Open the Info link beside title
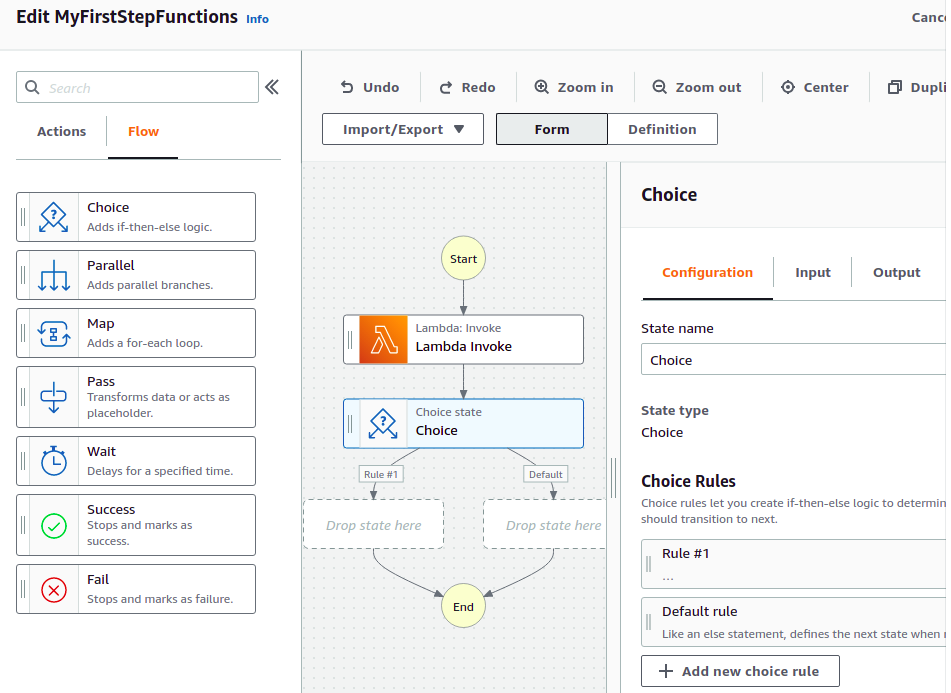Image resolution: width=951 pixels, height=693 pixels. (x=257, y=19)
